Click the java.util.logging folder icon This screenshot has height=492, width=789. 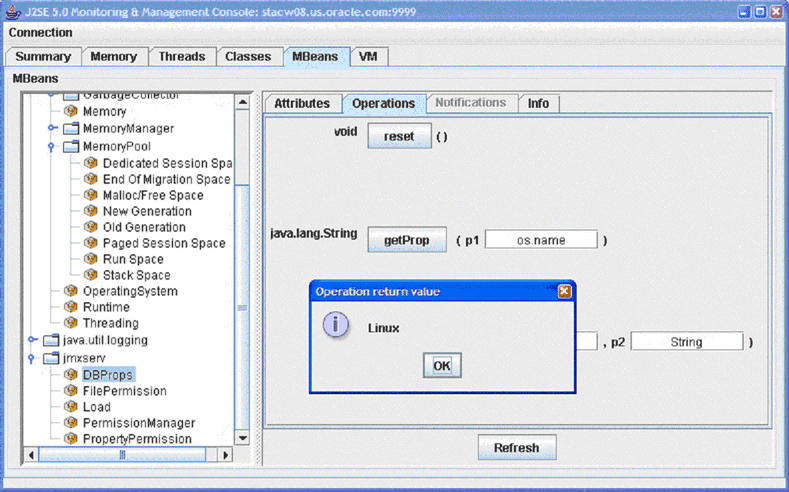click(52, 340)
